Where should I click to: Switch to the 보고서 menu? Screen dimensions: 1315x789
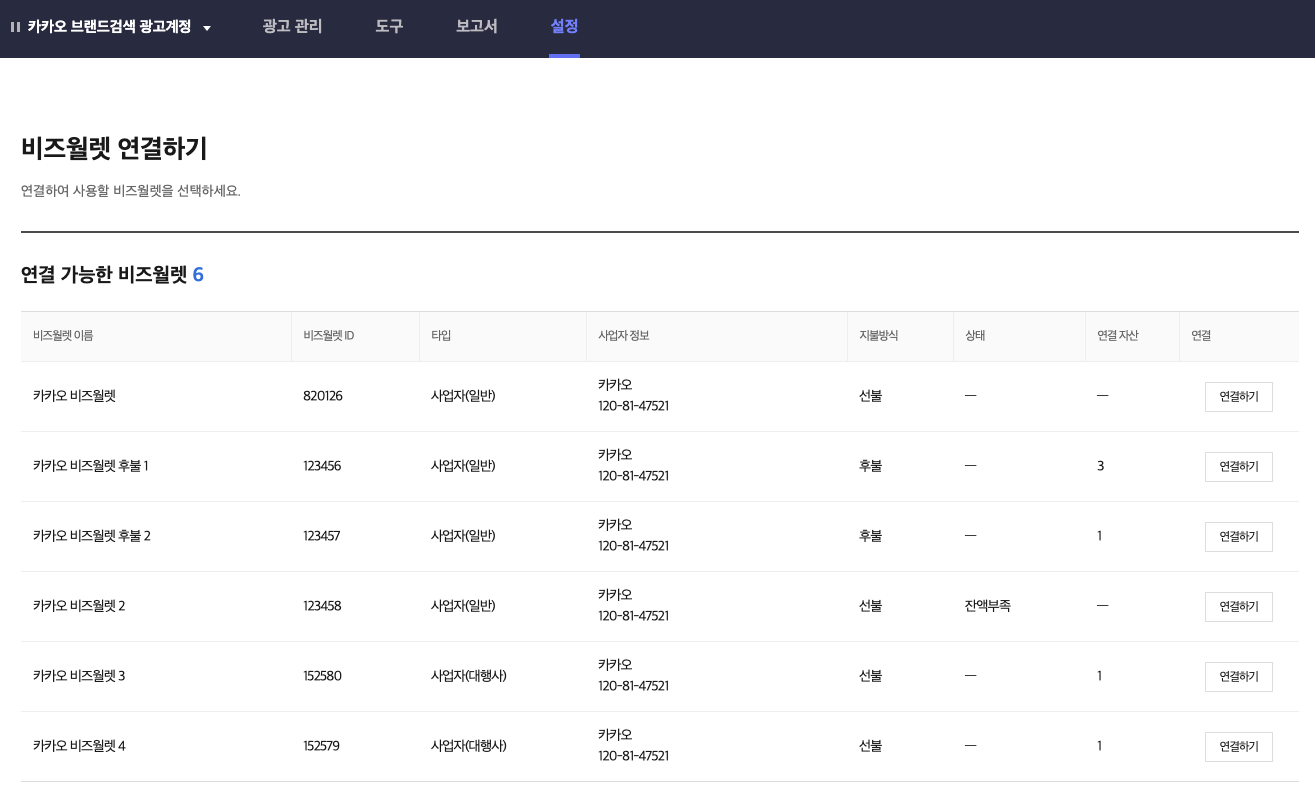(476, 27)
